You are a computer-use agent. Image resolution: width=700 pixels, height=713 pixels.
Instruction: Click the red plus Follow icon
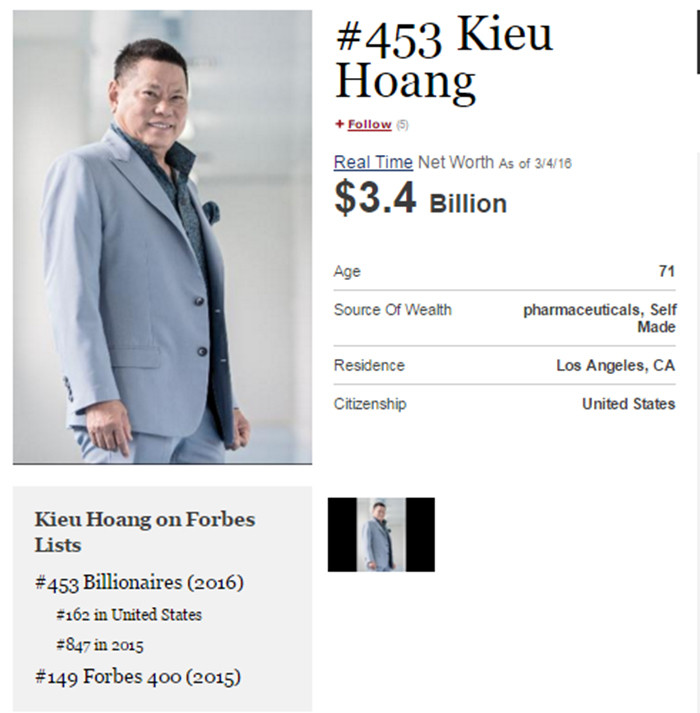click(339, 124)
